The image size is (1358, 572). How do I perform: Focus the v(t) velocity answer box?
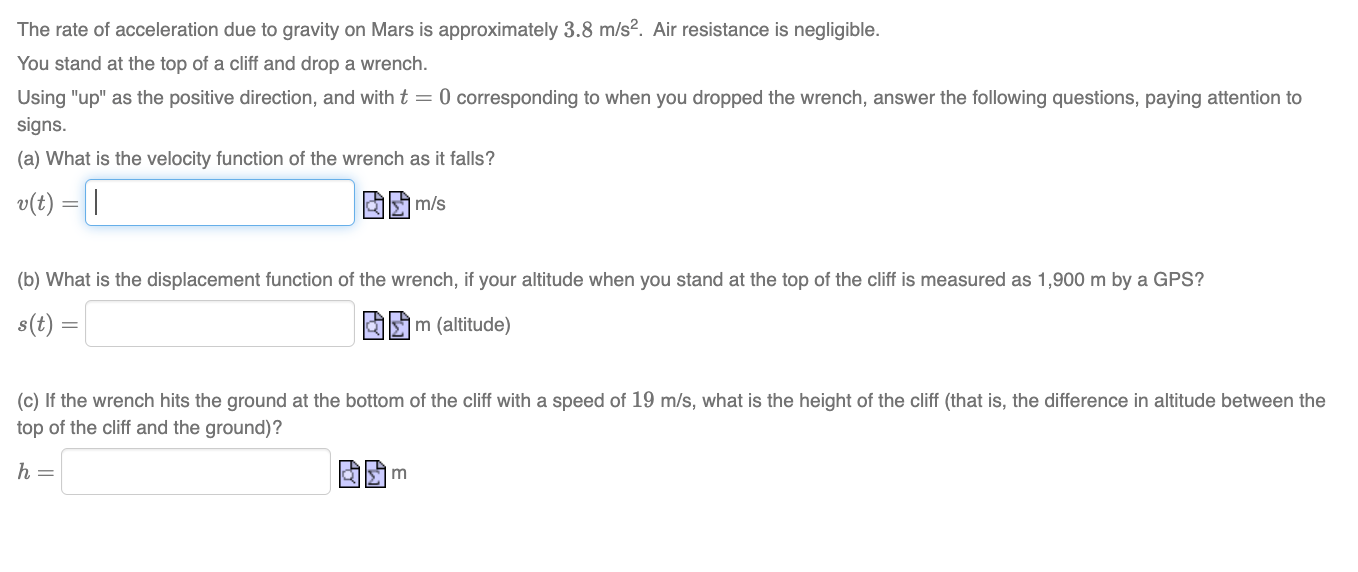(x=220, y=203)
